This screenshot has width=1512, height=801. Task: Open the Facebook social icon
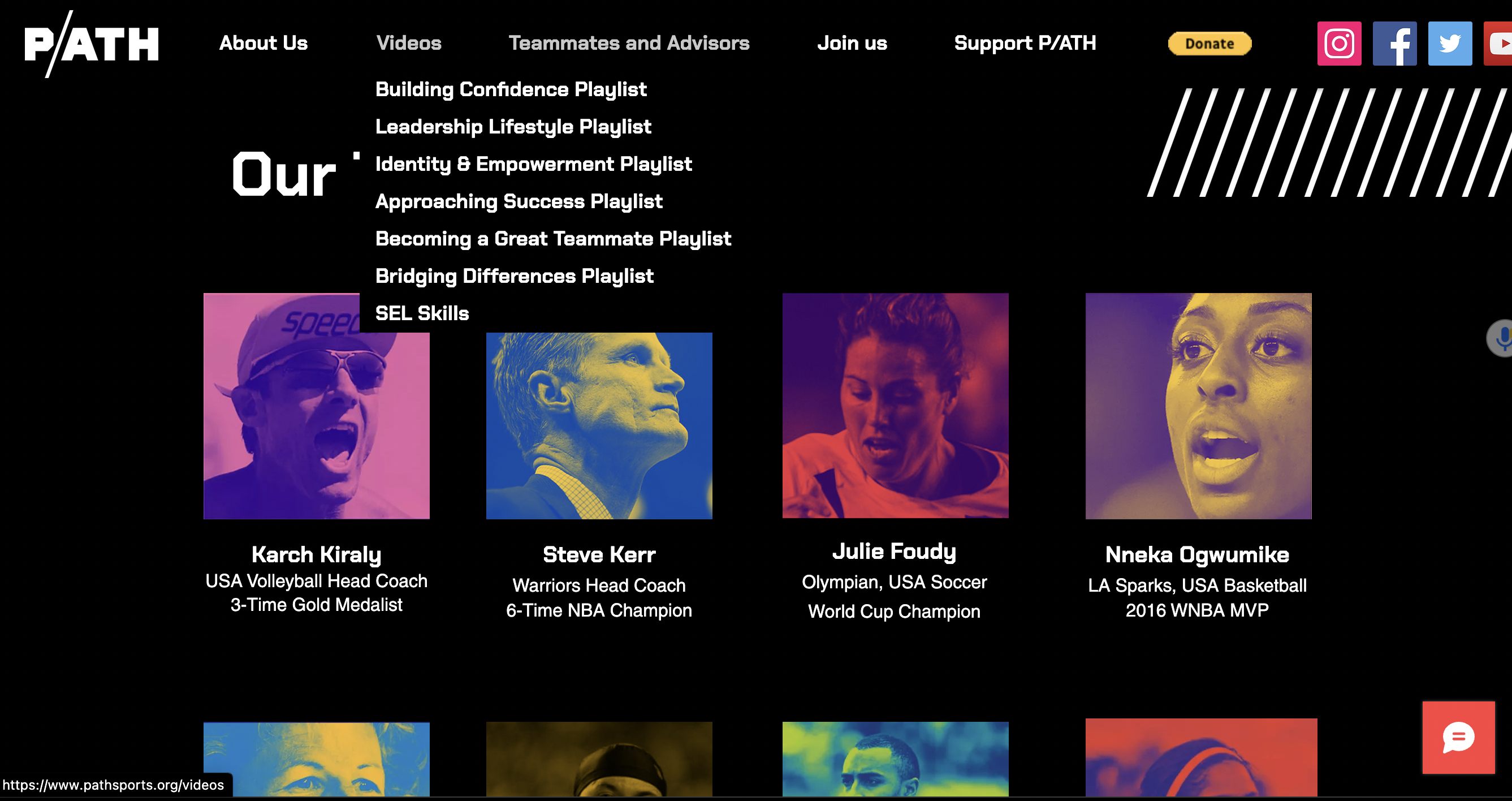tap(1394, 44)
